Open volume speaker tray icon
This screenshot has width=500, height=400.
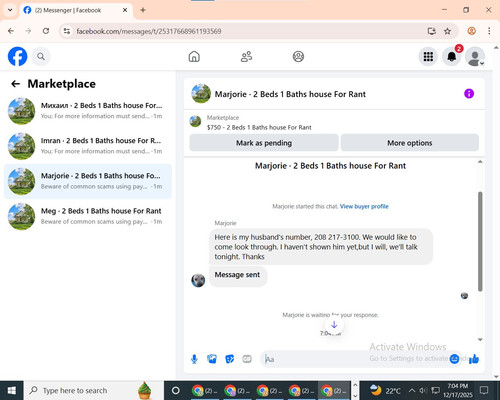point(423,390)
